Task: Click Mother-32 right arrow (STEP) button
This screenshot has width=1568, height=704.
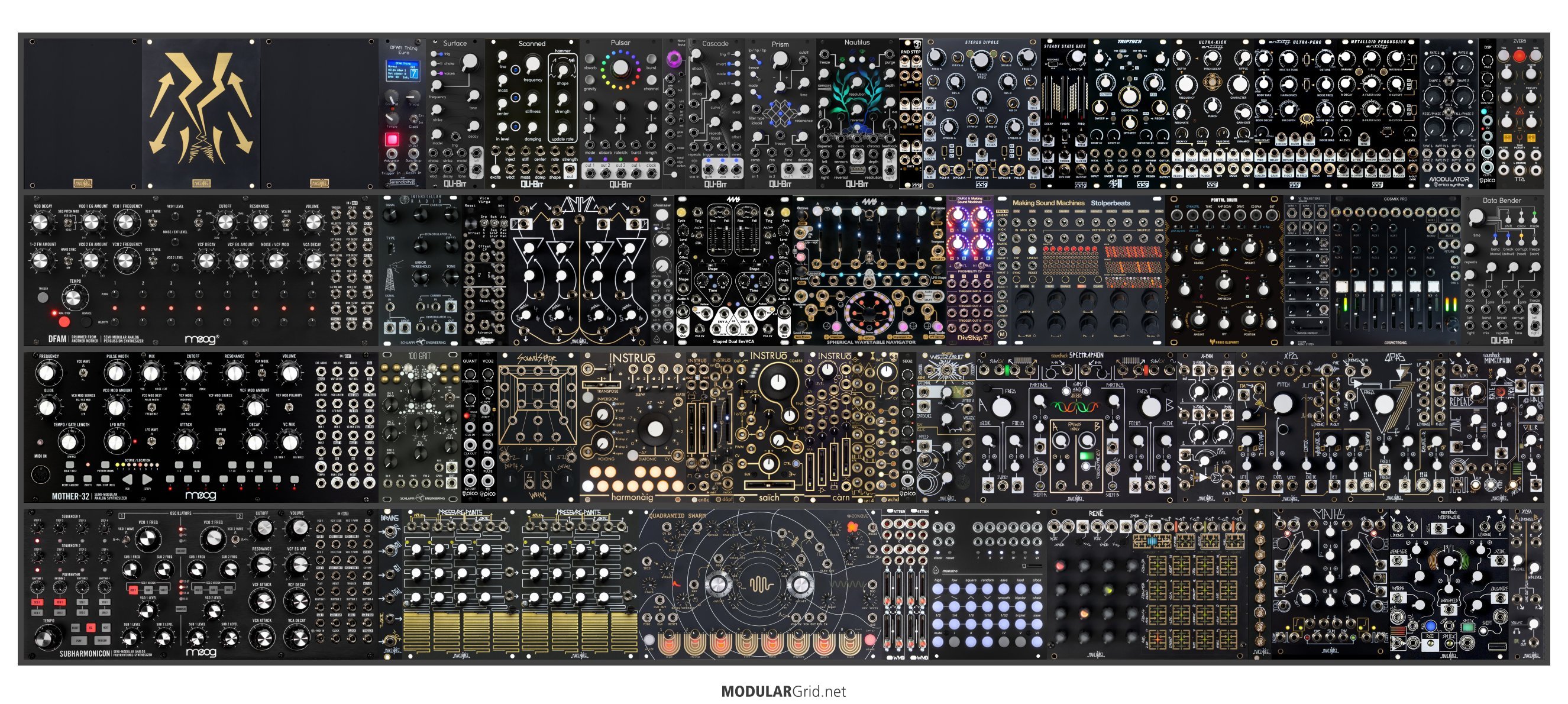Action: pyautogui.click(x=147, y=479)
